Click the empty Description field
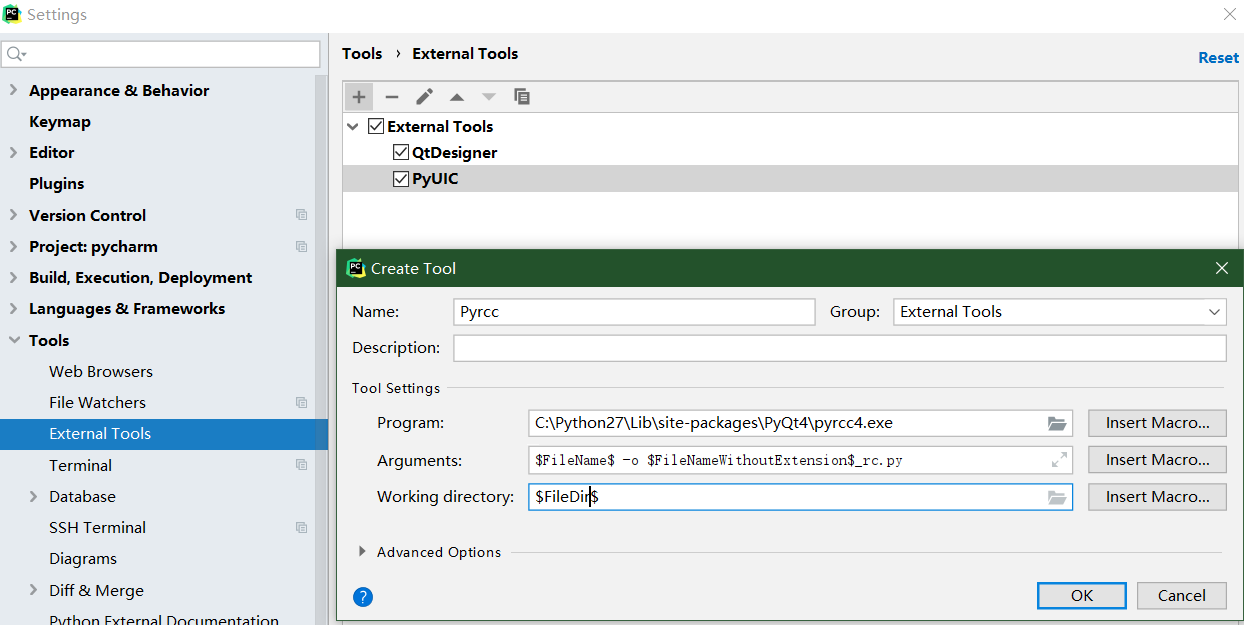 click(840, 348)
